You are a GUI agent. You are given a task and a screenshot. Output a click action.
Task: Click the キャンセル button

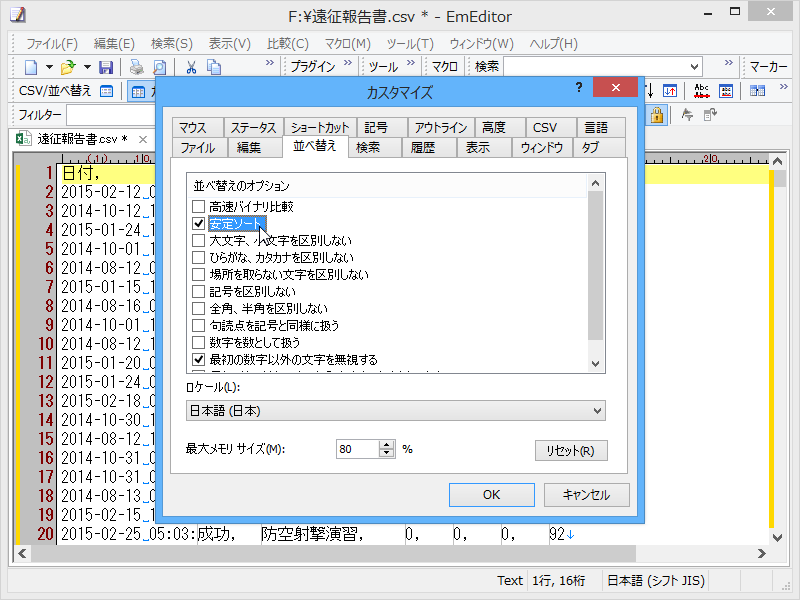click(x=586, y=495)
